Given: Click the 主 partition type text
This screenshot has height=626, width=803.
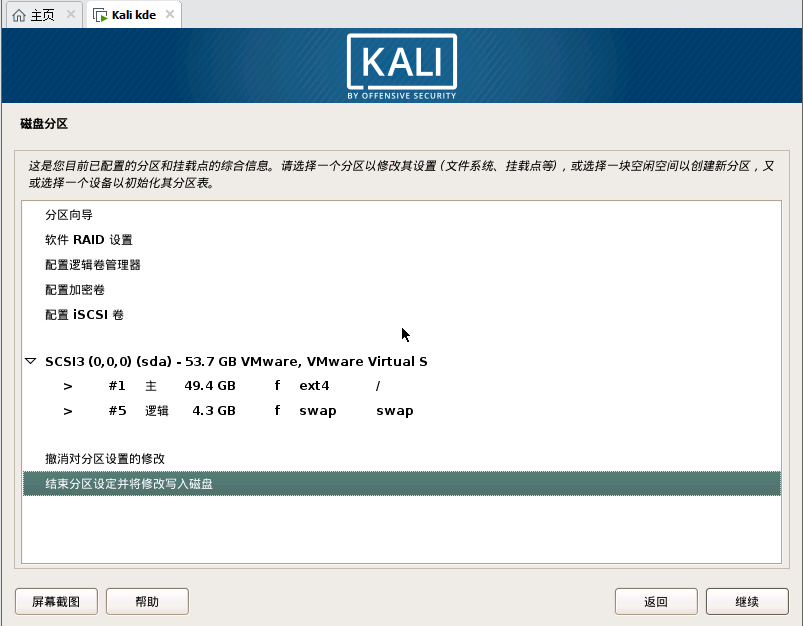Looking at the screenshot, I should 151,386.
